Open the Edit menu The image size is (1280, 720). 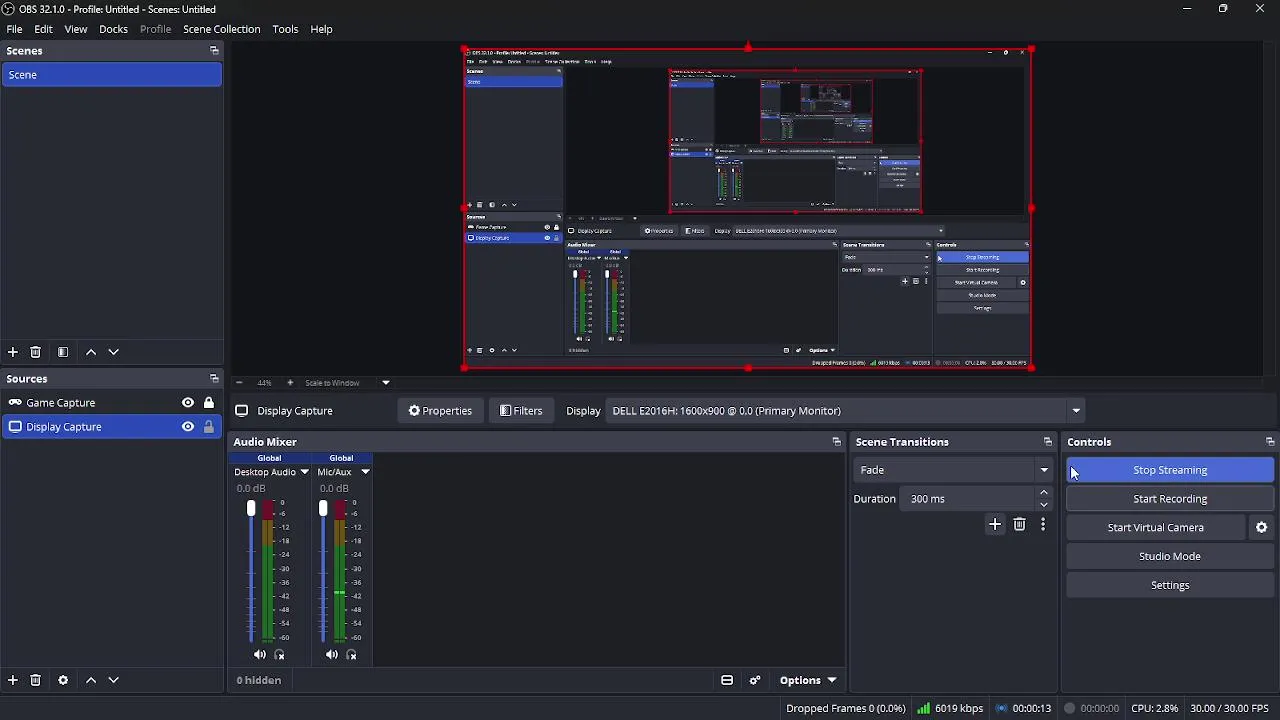[x=43, y=29]
